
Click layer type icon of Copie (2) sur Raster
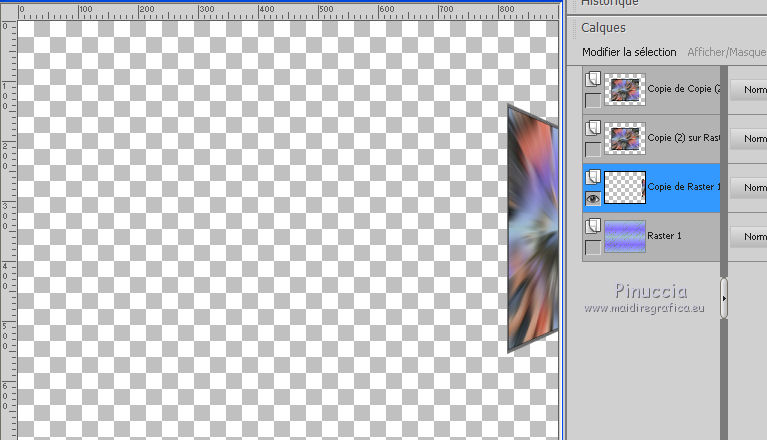pyautogui.click(x=593, y=128)
